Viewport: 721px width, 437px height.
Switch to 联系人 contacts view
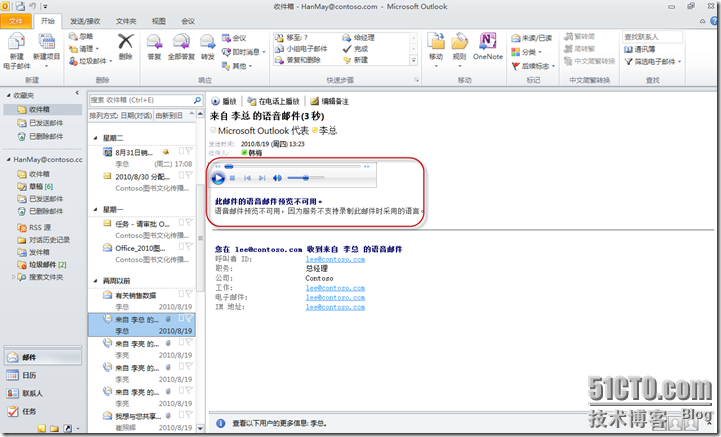pyautogui.click(x=43, y=393)
